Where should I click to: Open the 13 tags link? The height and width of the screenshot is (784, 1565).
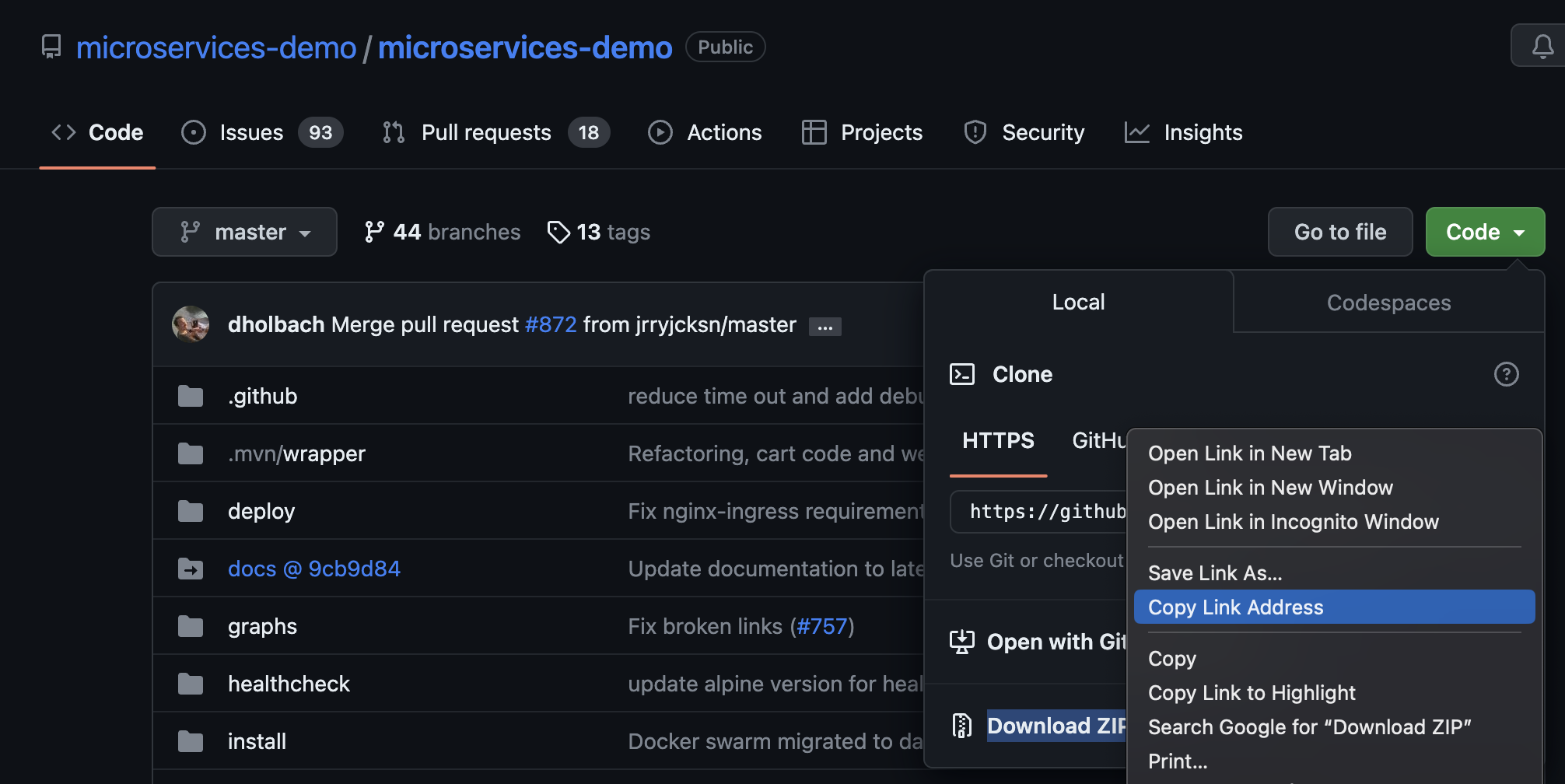pyautogui.click(x=599, y=232)
